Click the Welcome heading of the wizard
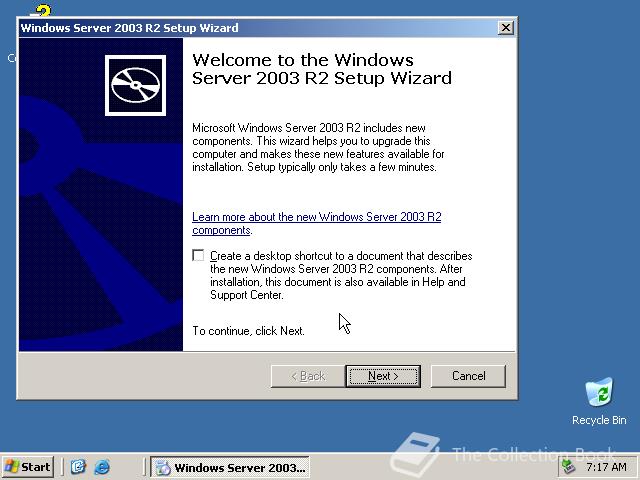The height and width of the screenshot is (480, 640). (322, 69)
